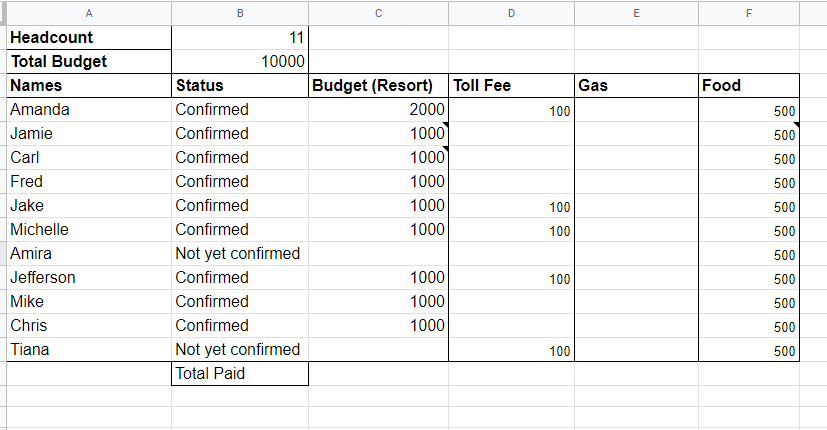Select the Carl name cell
The height and width of the screenshot is (430, 827).
89,158
